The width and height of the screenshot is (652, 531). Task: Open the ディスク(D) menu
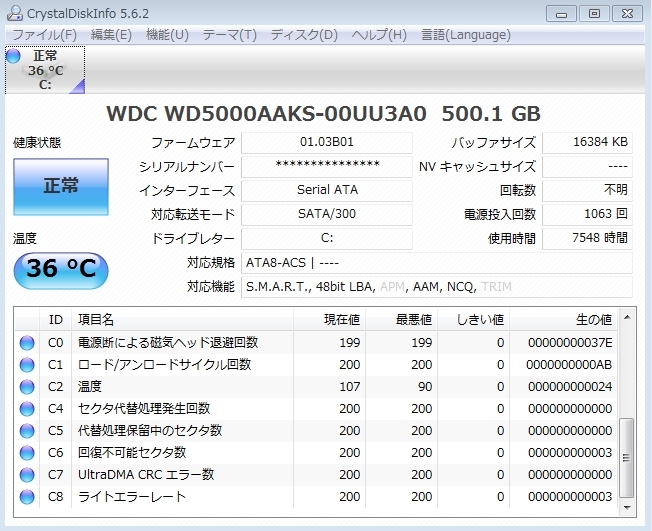pyautogui.click(x=304, y=35)
